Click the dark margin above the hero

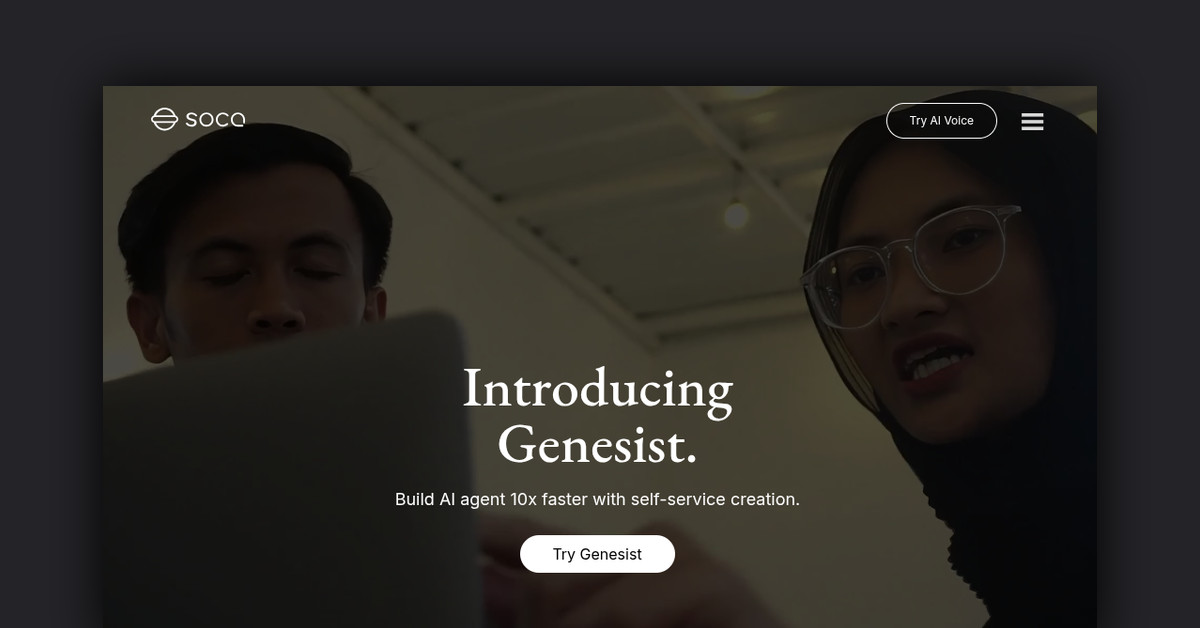pyautogui.click(x=600, y=42)
